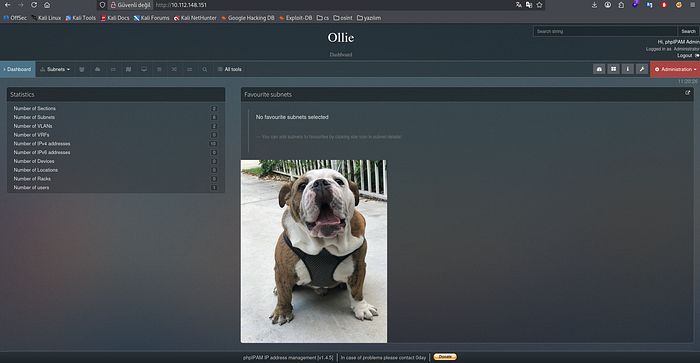
Task: Open the Google Hacking DB bookmark
Action: [x=248, y=18]
